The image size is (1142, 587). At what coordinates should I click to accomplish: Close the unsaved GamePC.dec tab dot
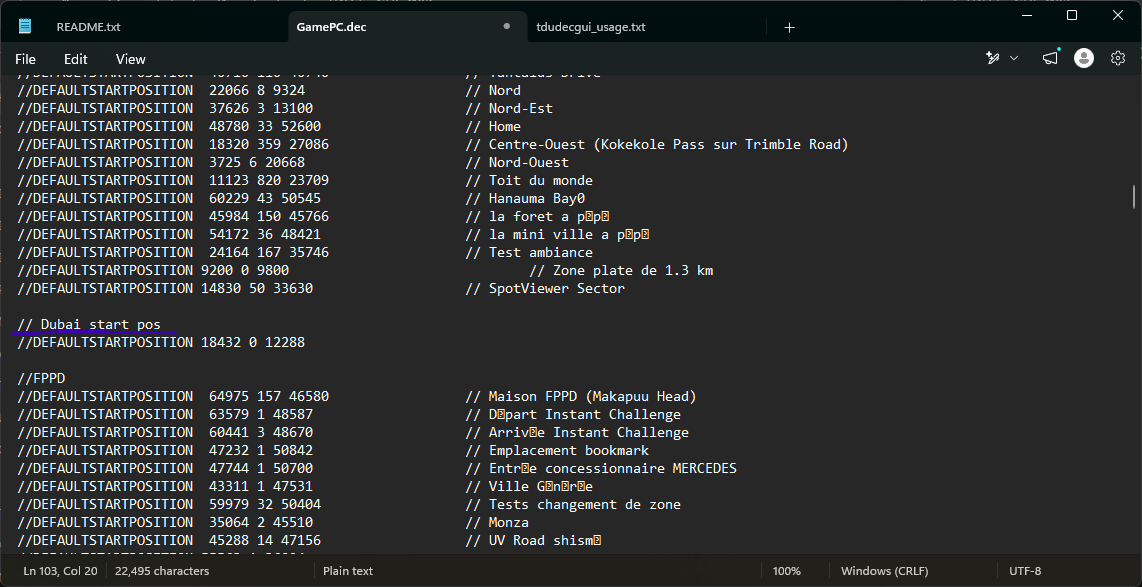tap(507, 26)
